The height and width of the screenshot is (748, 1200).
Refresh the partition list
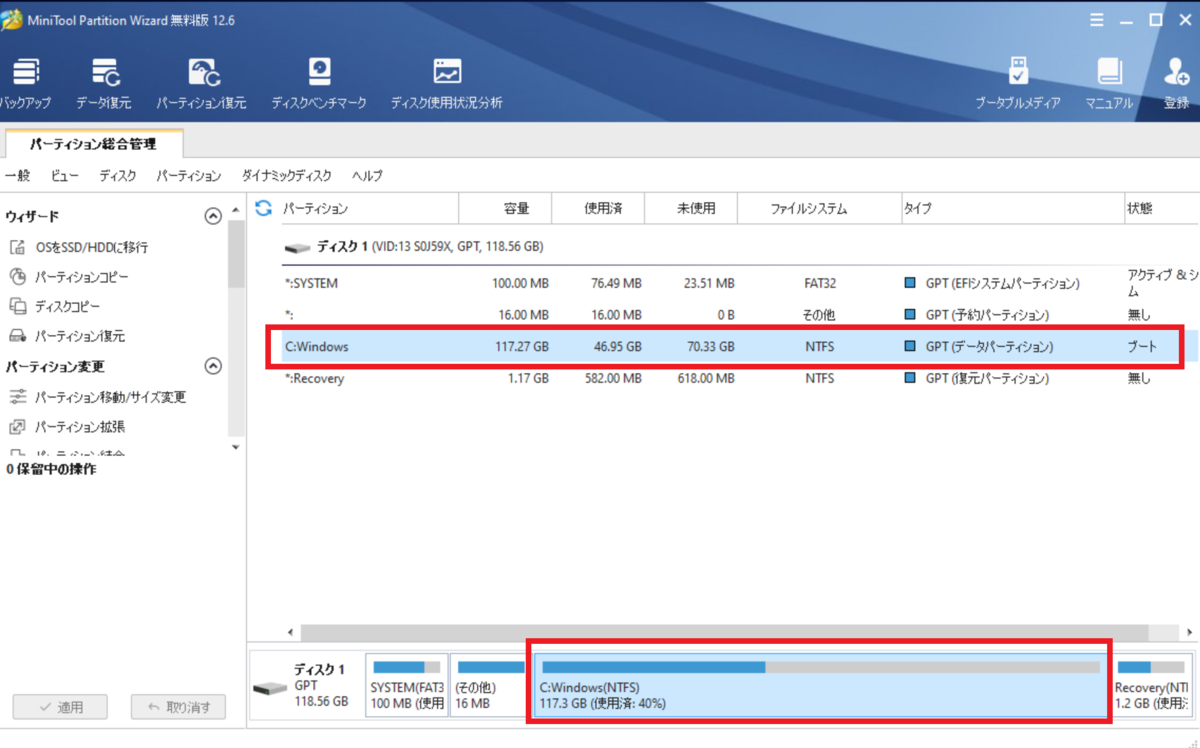[x=264, y=208]
